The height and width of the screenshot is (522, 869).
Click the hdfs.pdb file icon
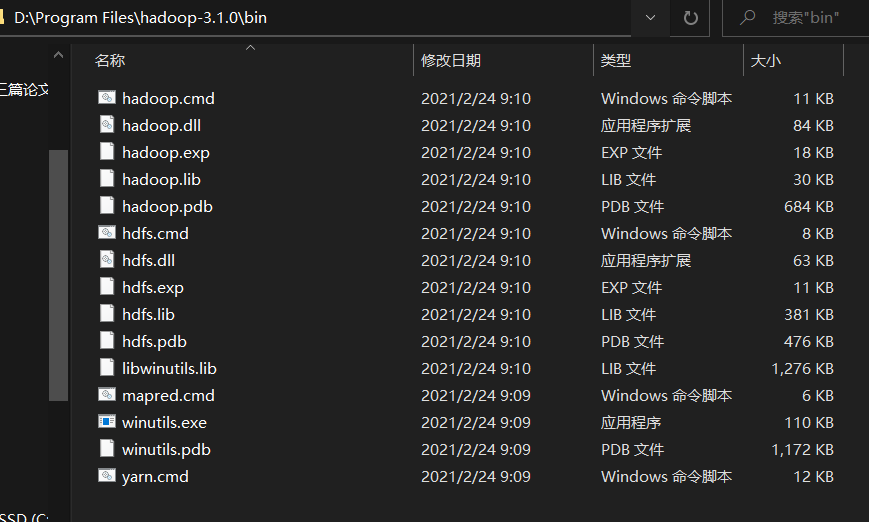point(107,340)
